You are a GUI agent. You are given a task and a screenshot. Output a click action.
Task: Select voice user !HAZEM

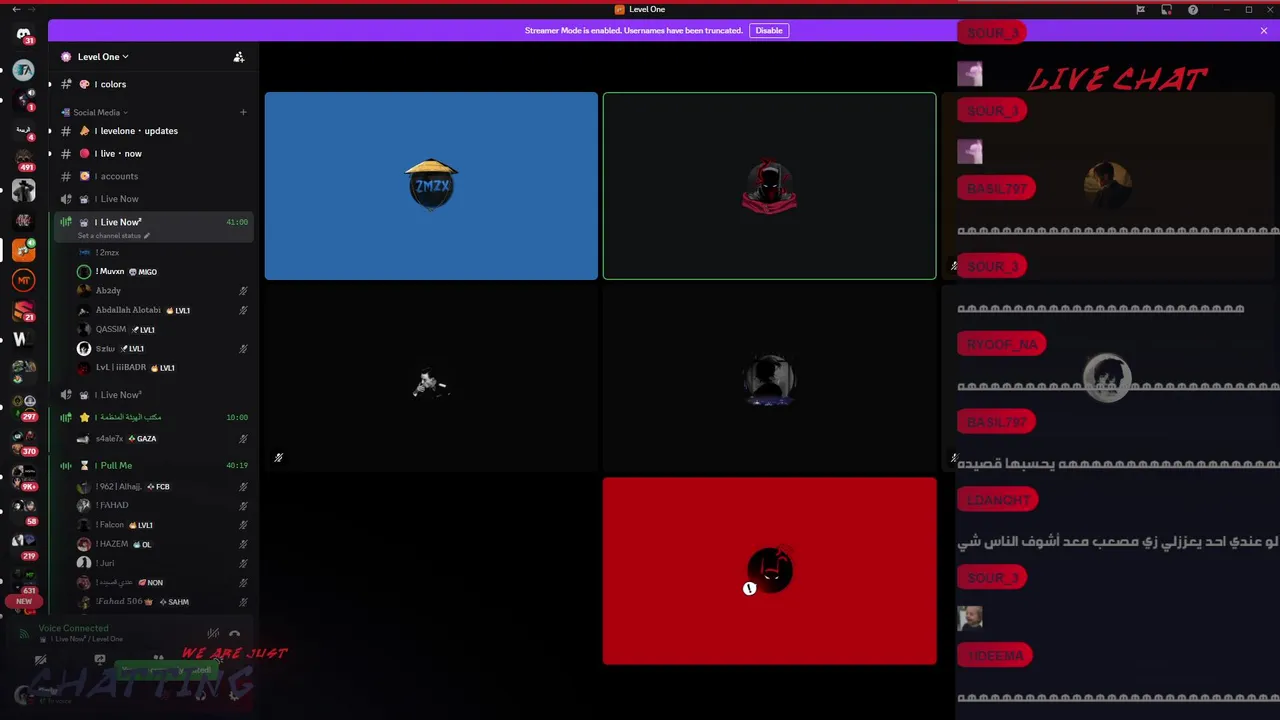(x=163, y=544)
